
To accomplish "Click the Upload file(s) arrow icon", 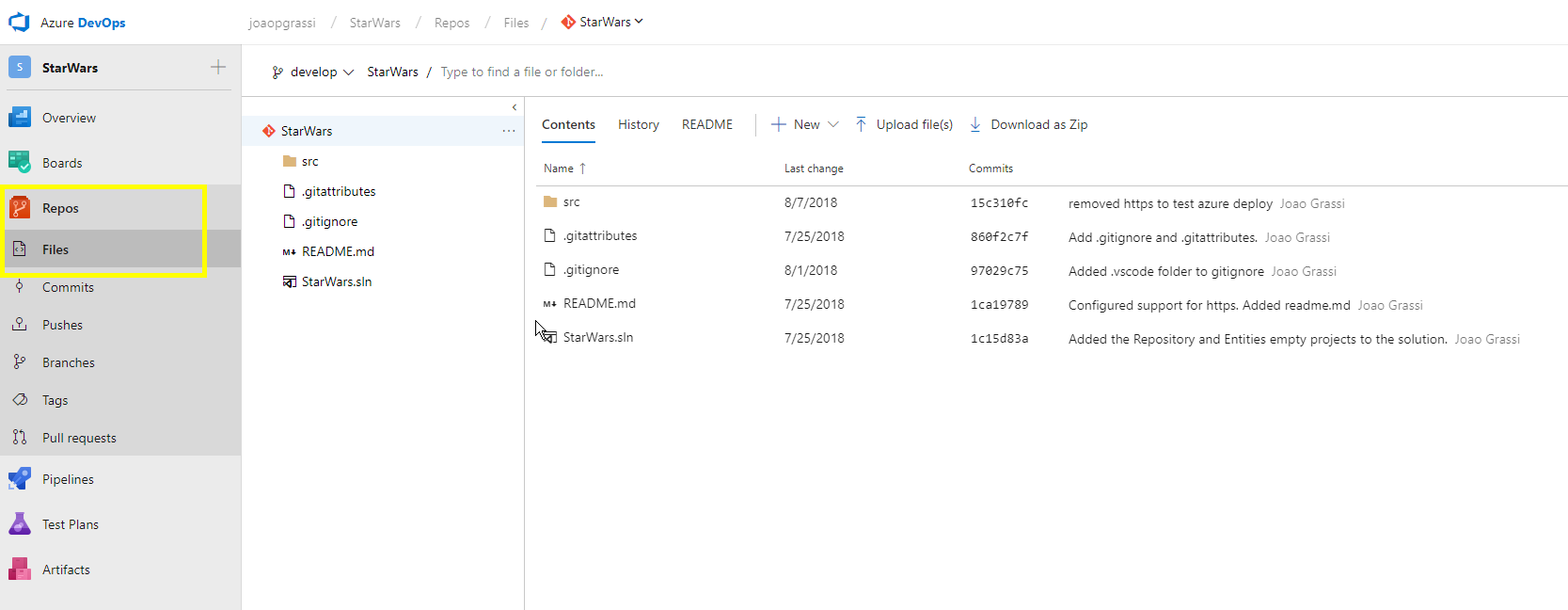I will coord(861,124).
